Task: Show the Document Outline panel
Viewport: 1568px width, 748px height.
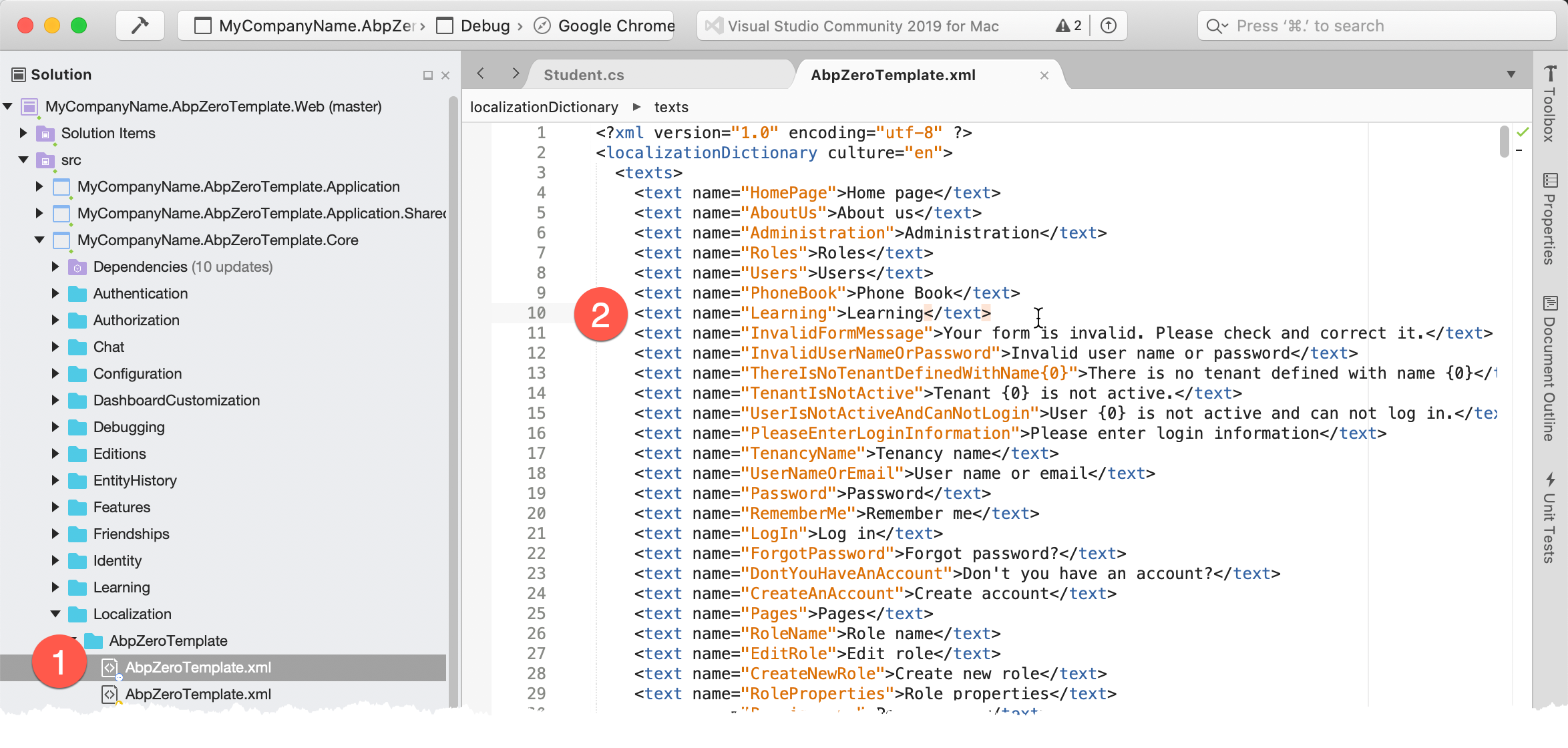Action: (x=1549, y=369)
